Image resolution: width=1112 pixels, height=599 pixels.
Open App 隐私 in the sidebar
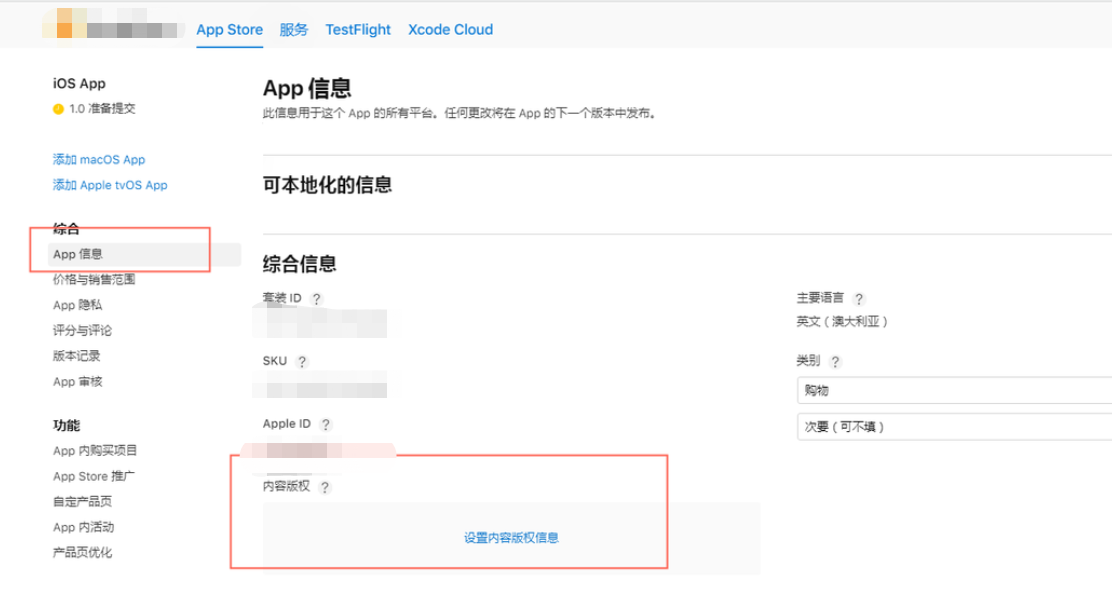pyautogui.click(x=77, y=305)
